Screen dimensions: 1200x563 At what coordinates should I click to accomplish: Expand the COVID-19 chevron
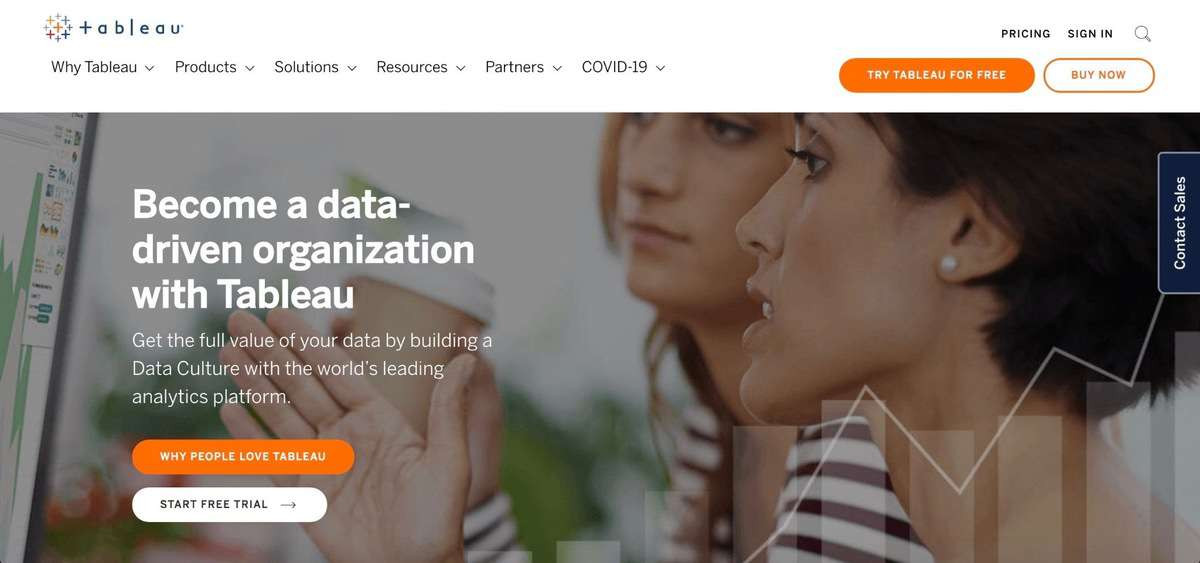pyautogui.click(x=660, y=68)
